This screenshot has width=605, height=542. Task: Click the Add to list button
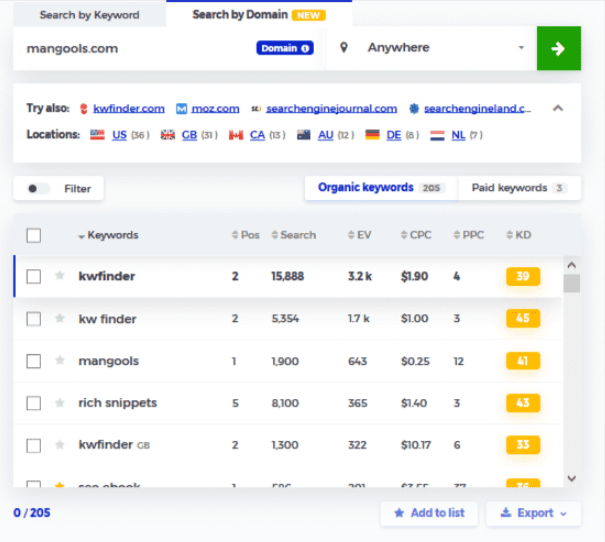click(x=429, y=513)
